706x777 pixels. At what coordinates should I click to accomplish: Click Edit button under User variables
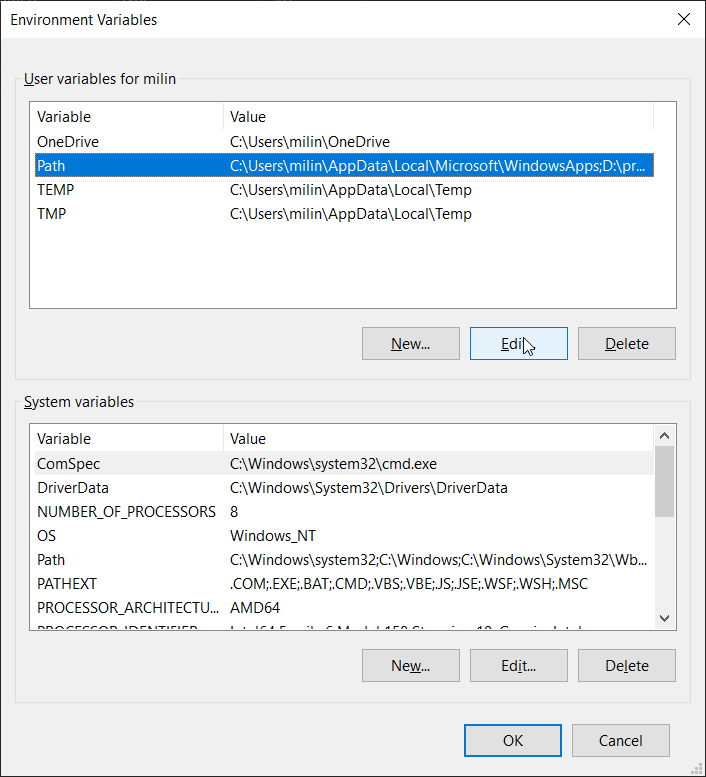[518, 344]
